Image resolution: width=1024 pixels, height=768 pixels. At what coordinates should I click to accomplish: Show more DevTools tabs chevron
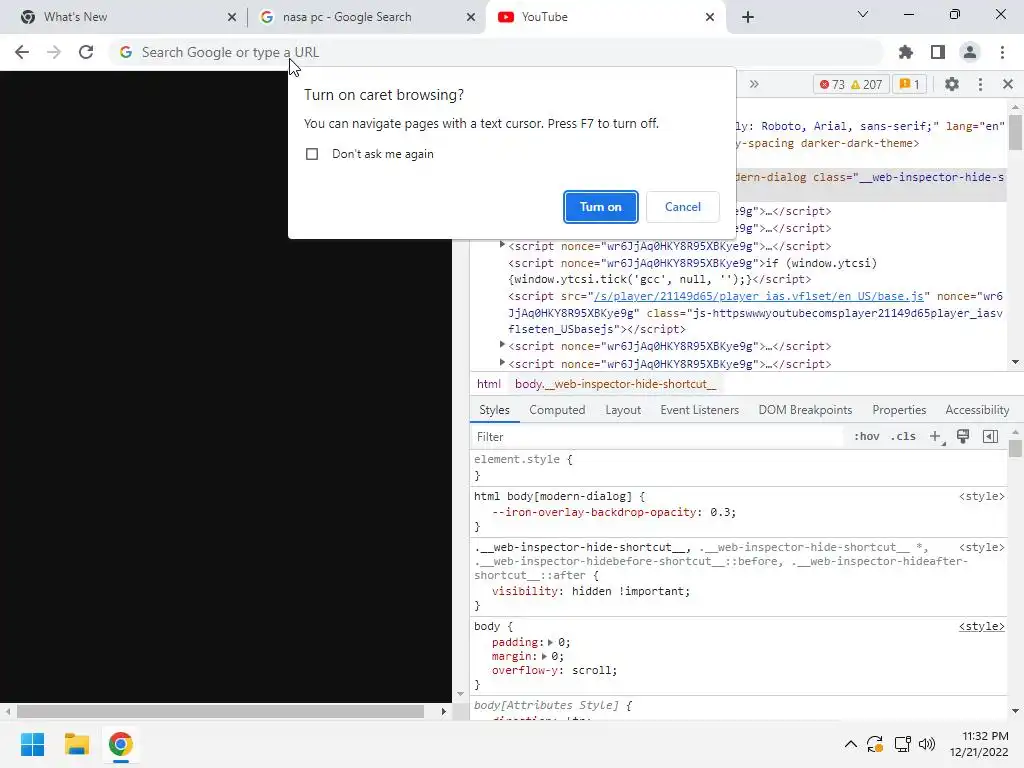click(x=754, y=84)
